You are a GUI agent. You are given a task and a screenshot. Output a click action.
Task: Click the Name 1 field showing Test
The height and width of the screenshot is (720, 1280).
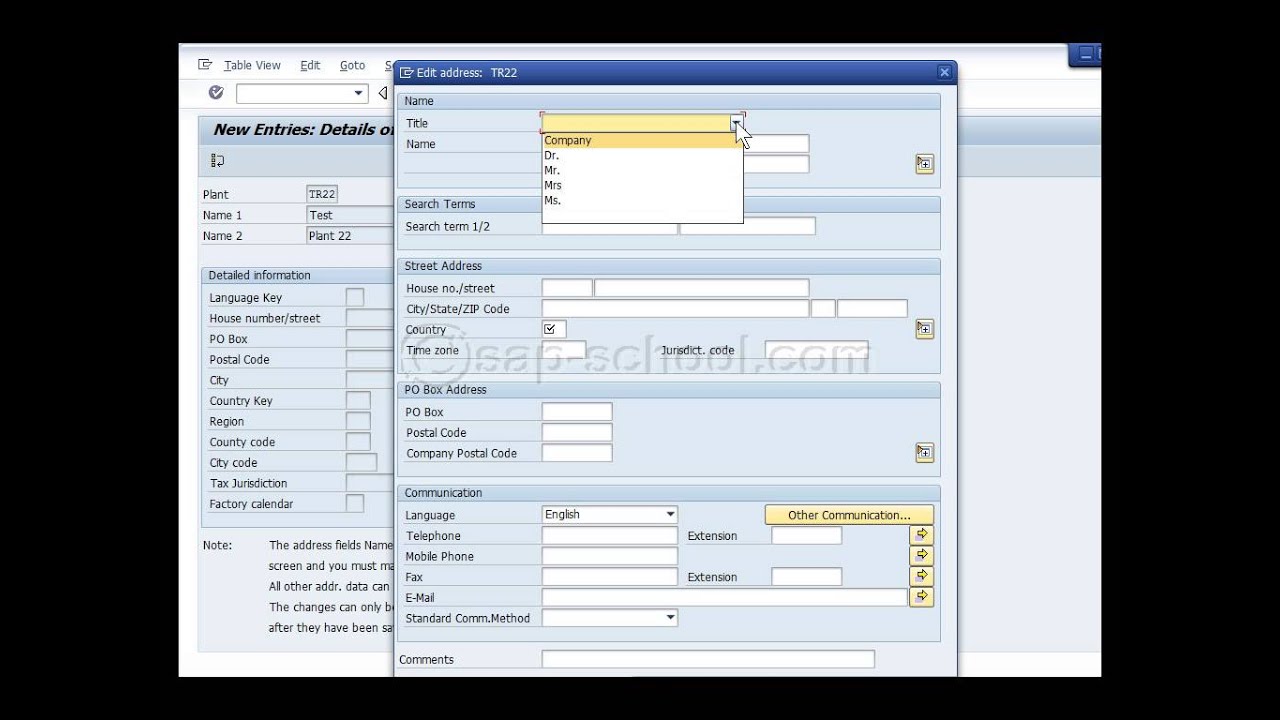tap(350, 215)
